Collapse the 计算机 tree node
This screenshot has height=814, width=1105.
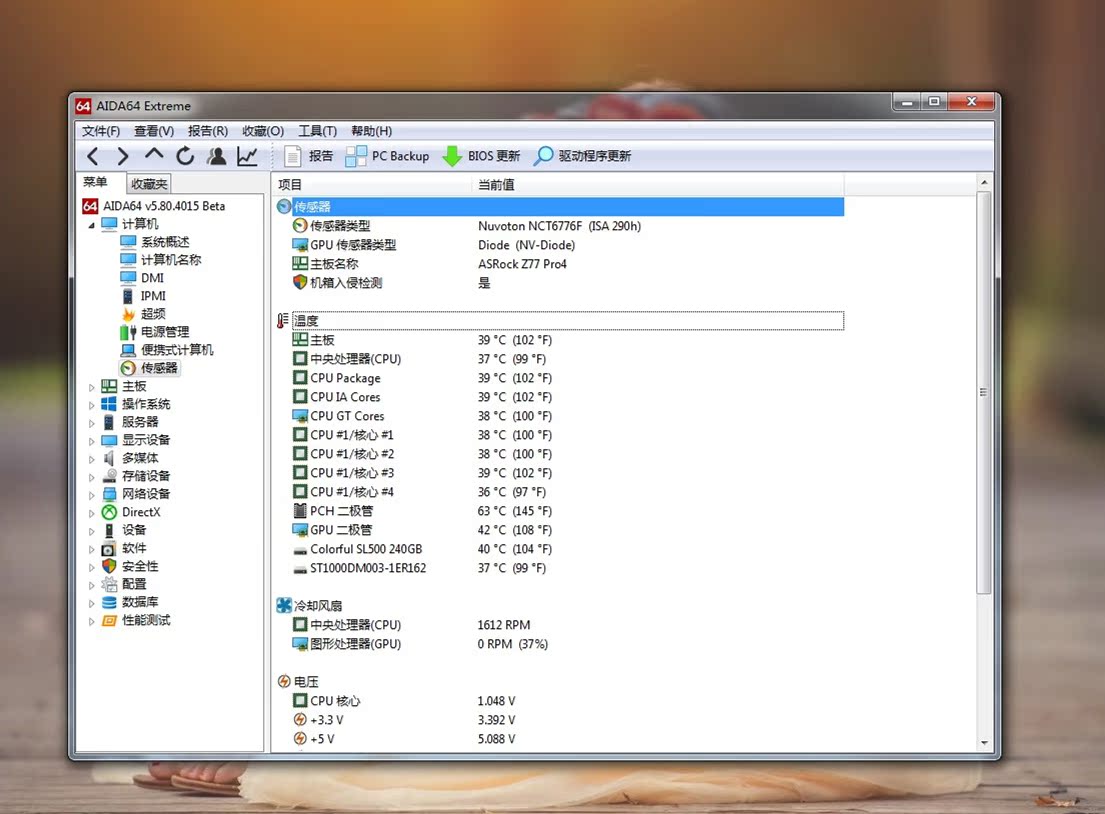coord(92,225)
